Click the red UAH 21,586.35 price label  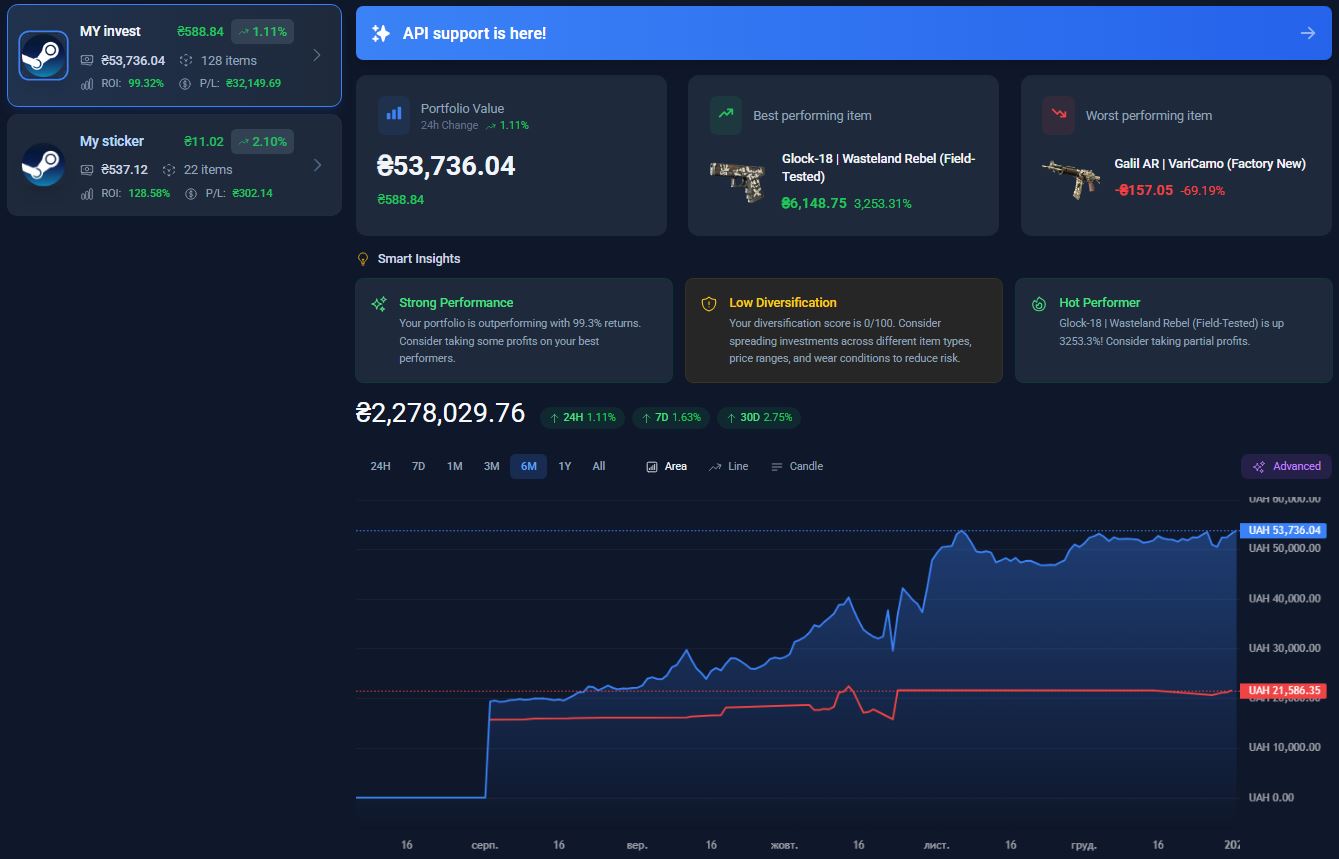tap(1283, 691)
